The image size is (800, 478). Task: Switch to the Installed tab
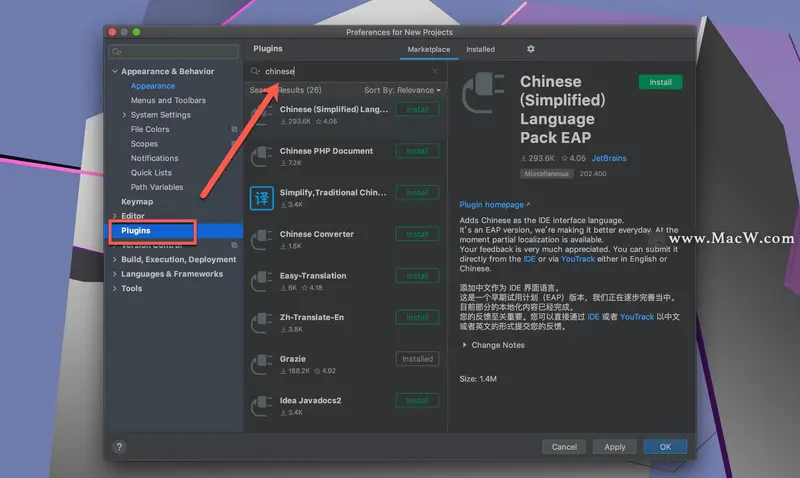click(x=480, y=49)
